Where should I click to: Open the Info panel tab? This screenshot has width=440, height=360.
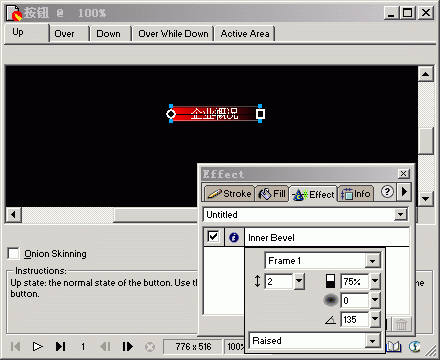356,194
